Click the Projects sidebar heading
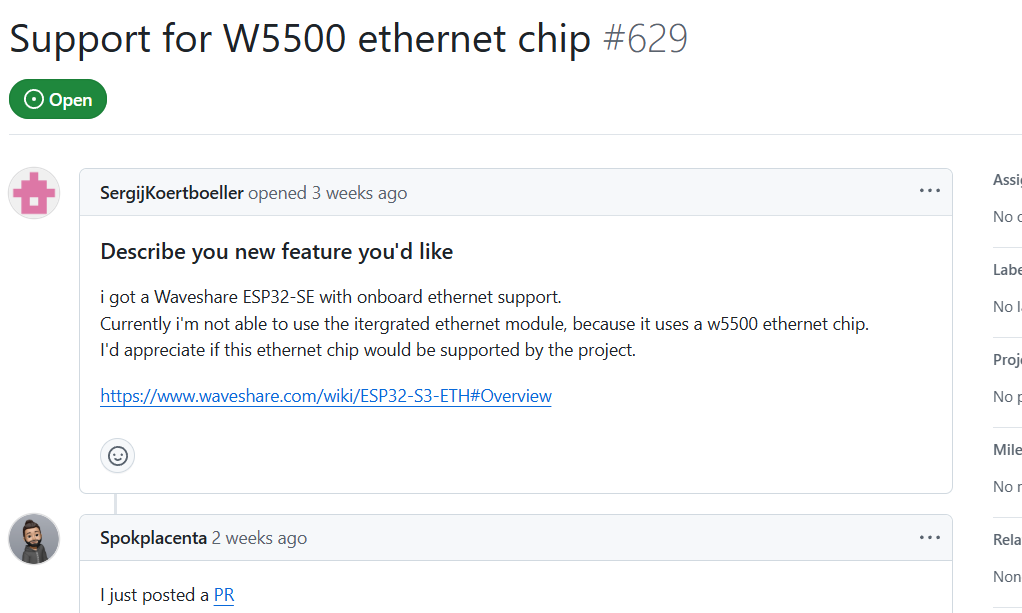The image size is (1022, 613). (1006, 360)
